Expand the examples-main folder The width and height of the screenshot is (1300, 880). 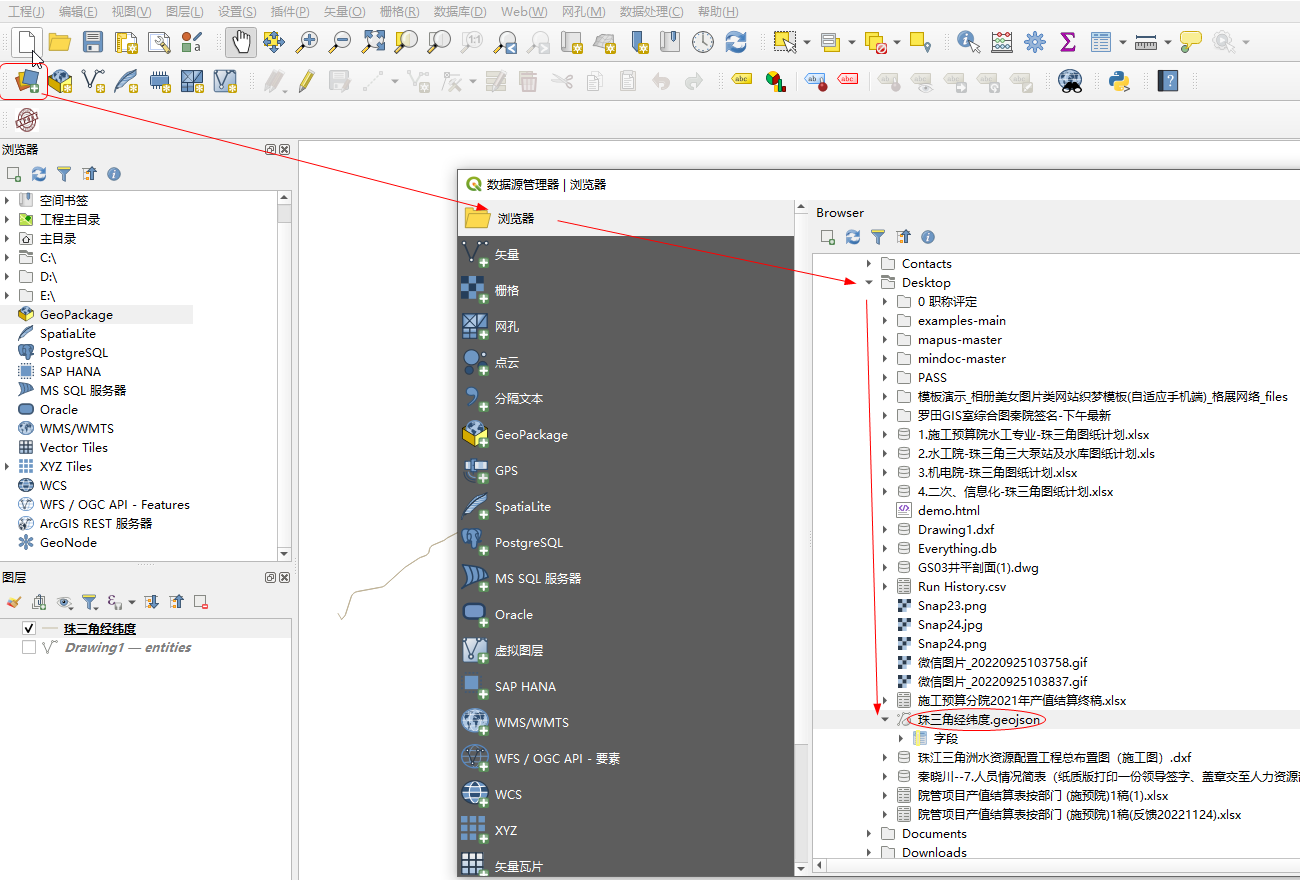click(885, 321)
